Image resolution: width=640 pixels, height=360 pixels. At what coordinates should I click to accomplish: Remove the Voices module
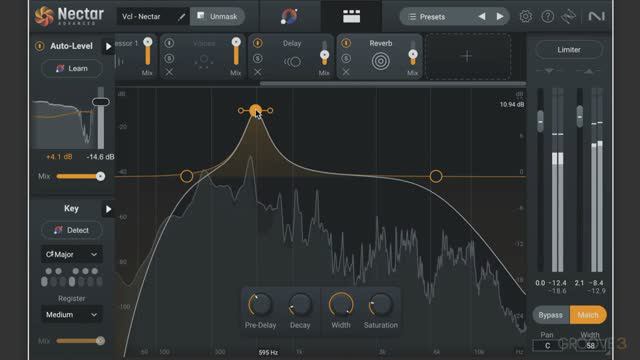point(169,72)
